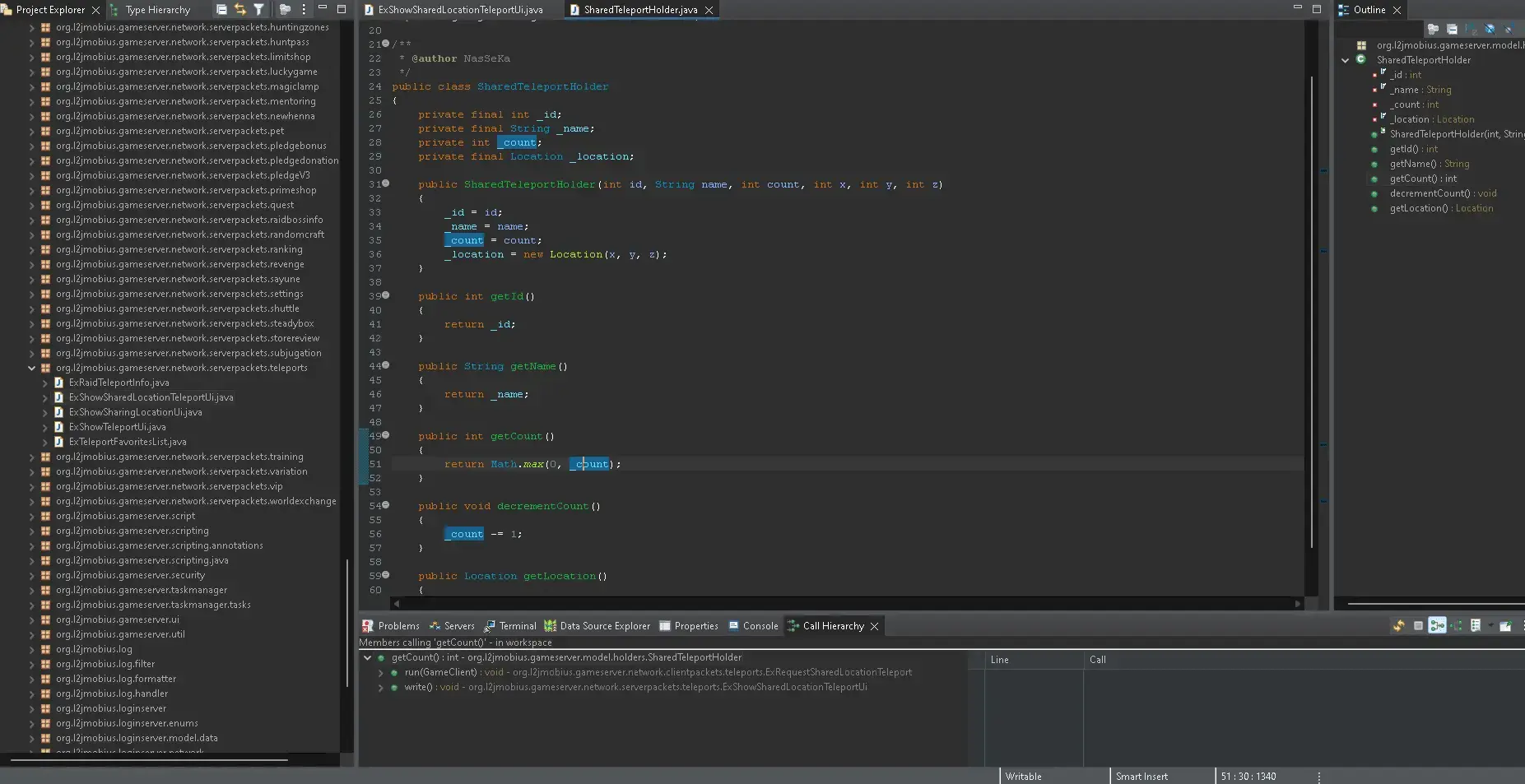Viewport: 1525px width, 784px height.
Task: Refresh the Call Hierarchy view
Action: pyautogui.click(x=1398, y=626)
